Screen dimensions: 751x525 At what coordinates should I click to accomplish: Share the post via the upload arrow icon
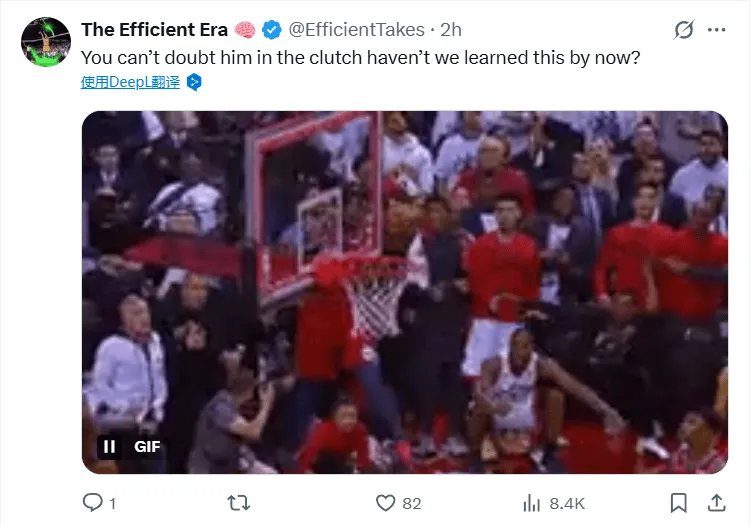point(717,503)
